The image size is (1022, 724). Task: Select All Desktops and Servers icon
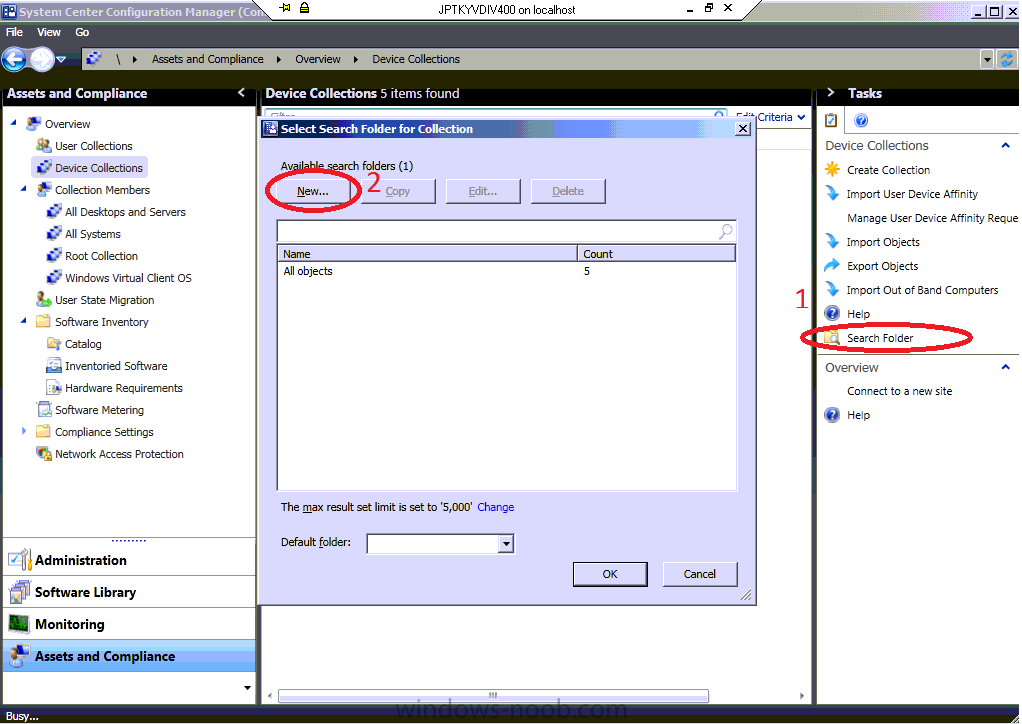pyautogui.click(x=54, y=212)
